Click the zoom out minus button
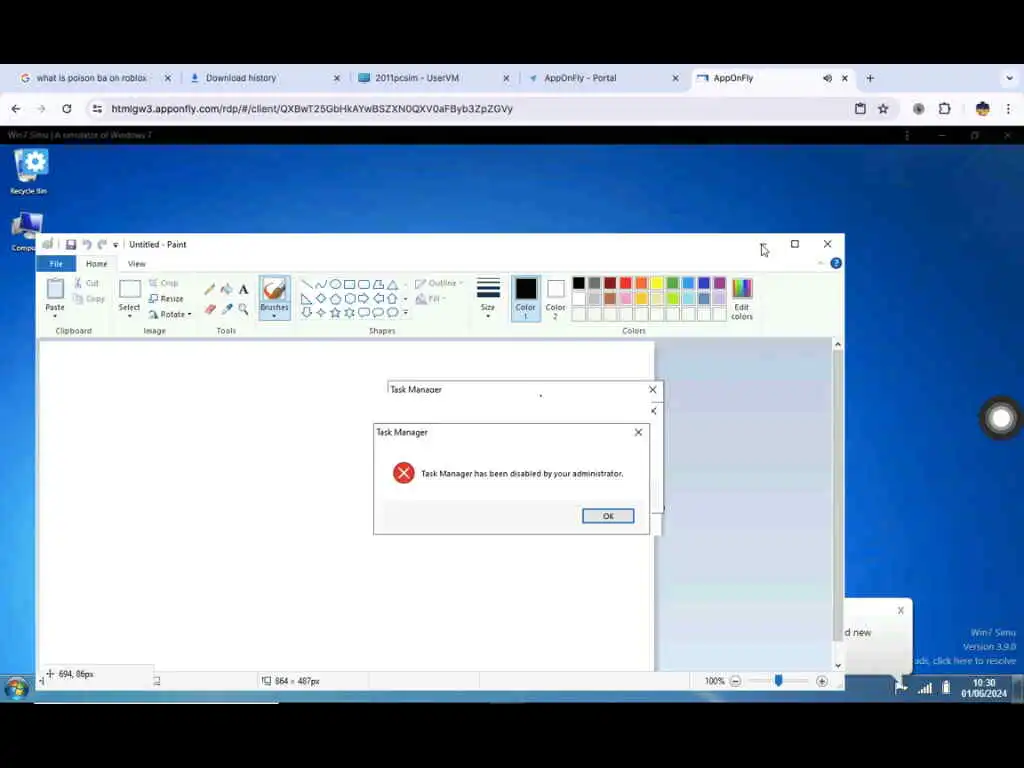 point(735,681)
